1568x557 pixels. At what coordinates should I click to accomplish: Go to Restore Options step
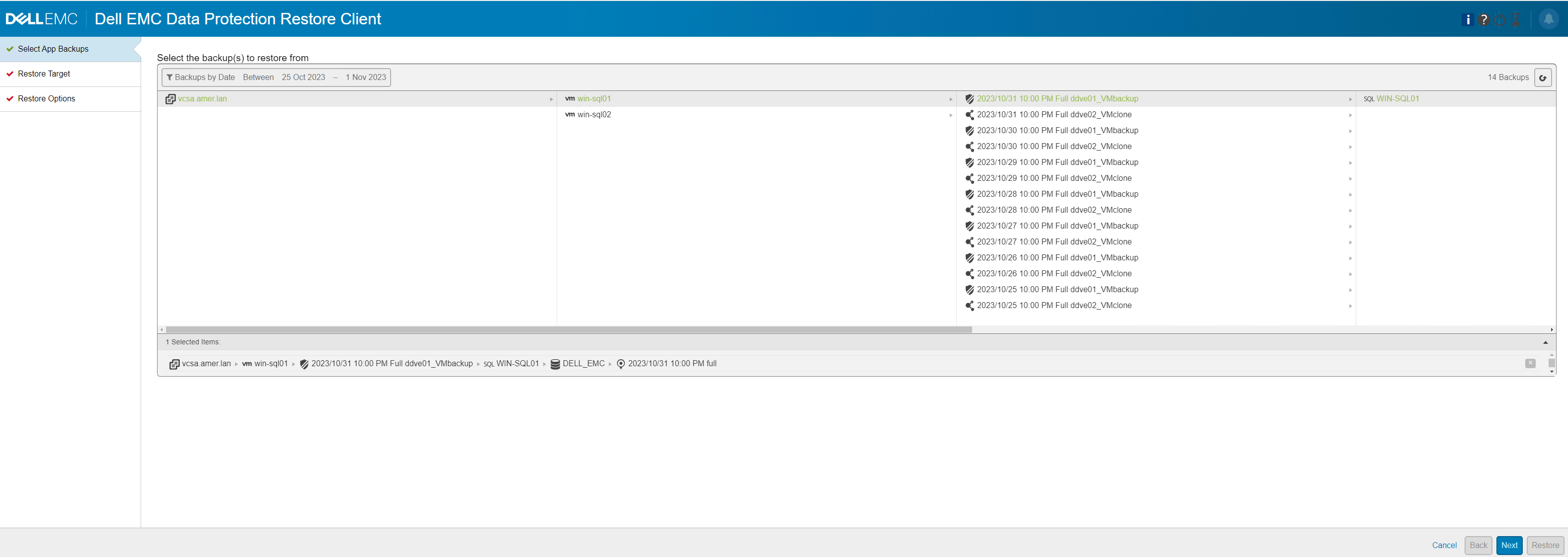[46, 98]
